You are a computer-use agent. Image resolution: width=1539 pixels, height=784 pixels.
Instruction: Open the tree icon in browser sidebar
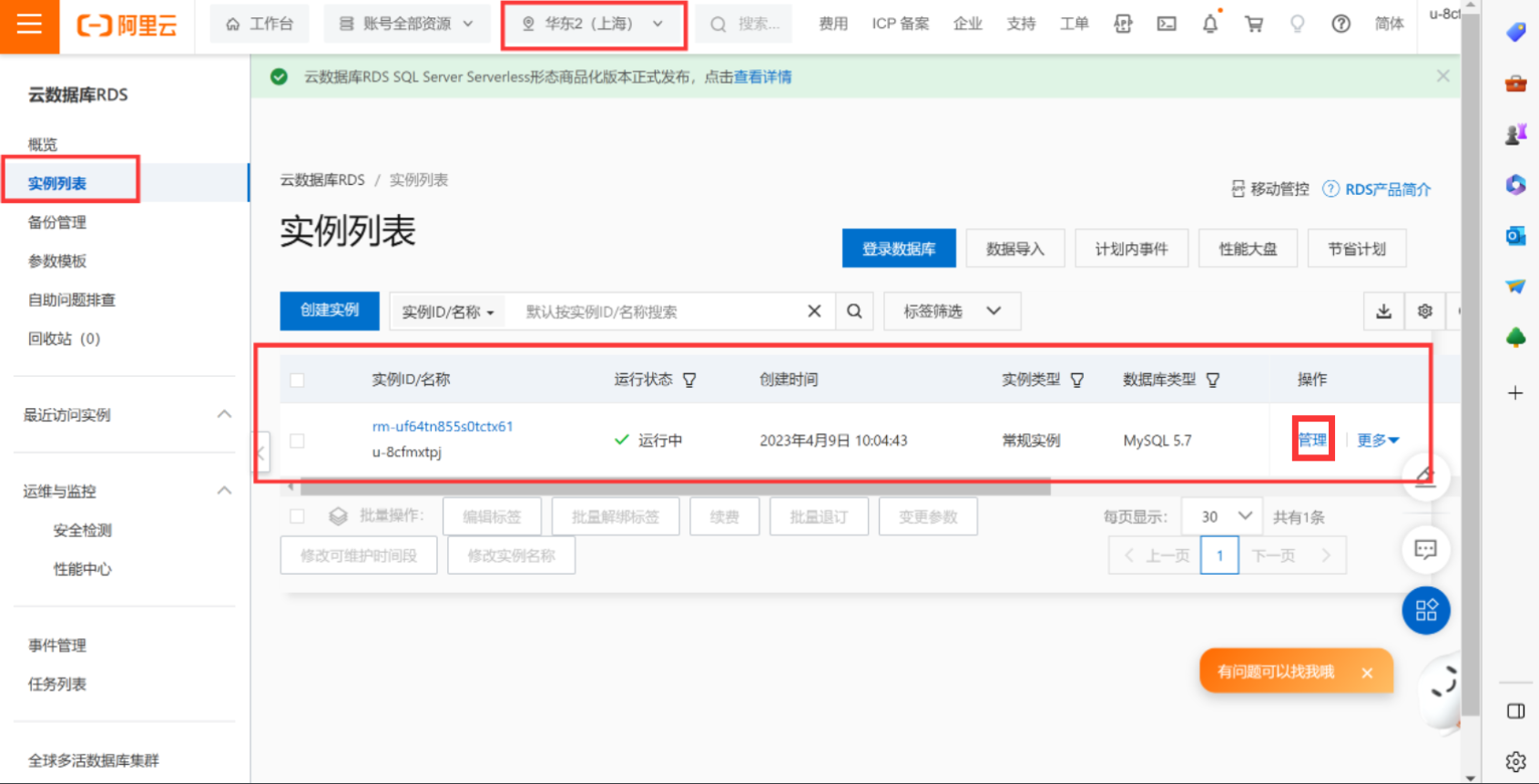tap(1515, 338)
